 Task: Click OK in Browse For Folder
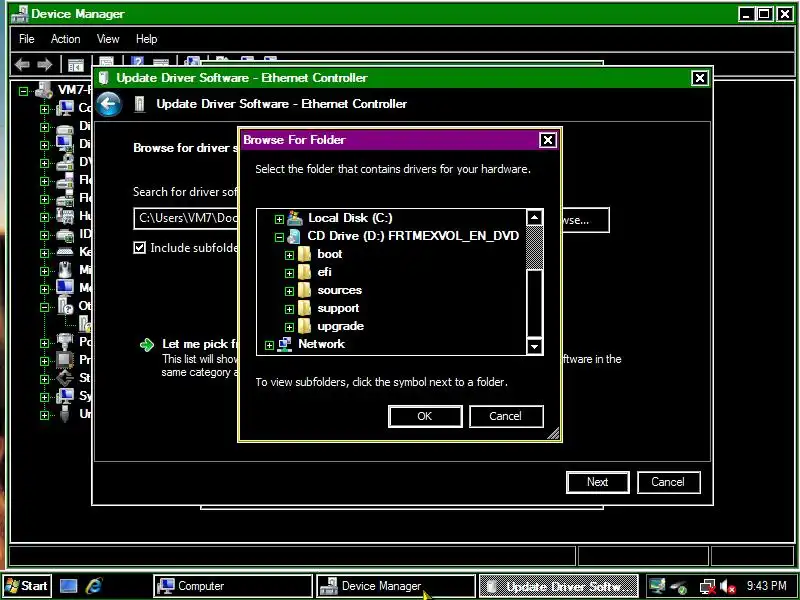(x=425, y=416)
